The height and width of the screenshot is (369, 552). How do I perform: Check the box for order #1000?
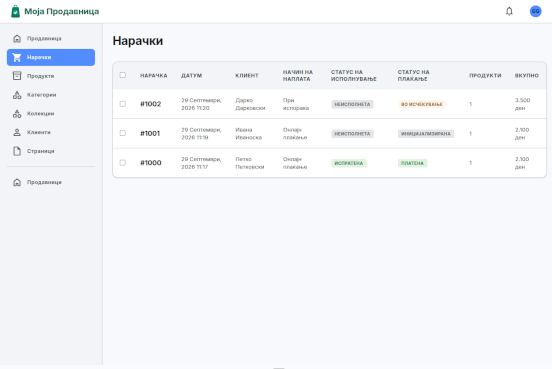click(123, 163)
